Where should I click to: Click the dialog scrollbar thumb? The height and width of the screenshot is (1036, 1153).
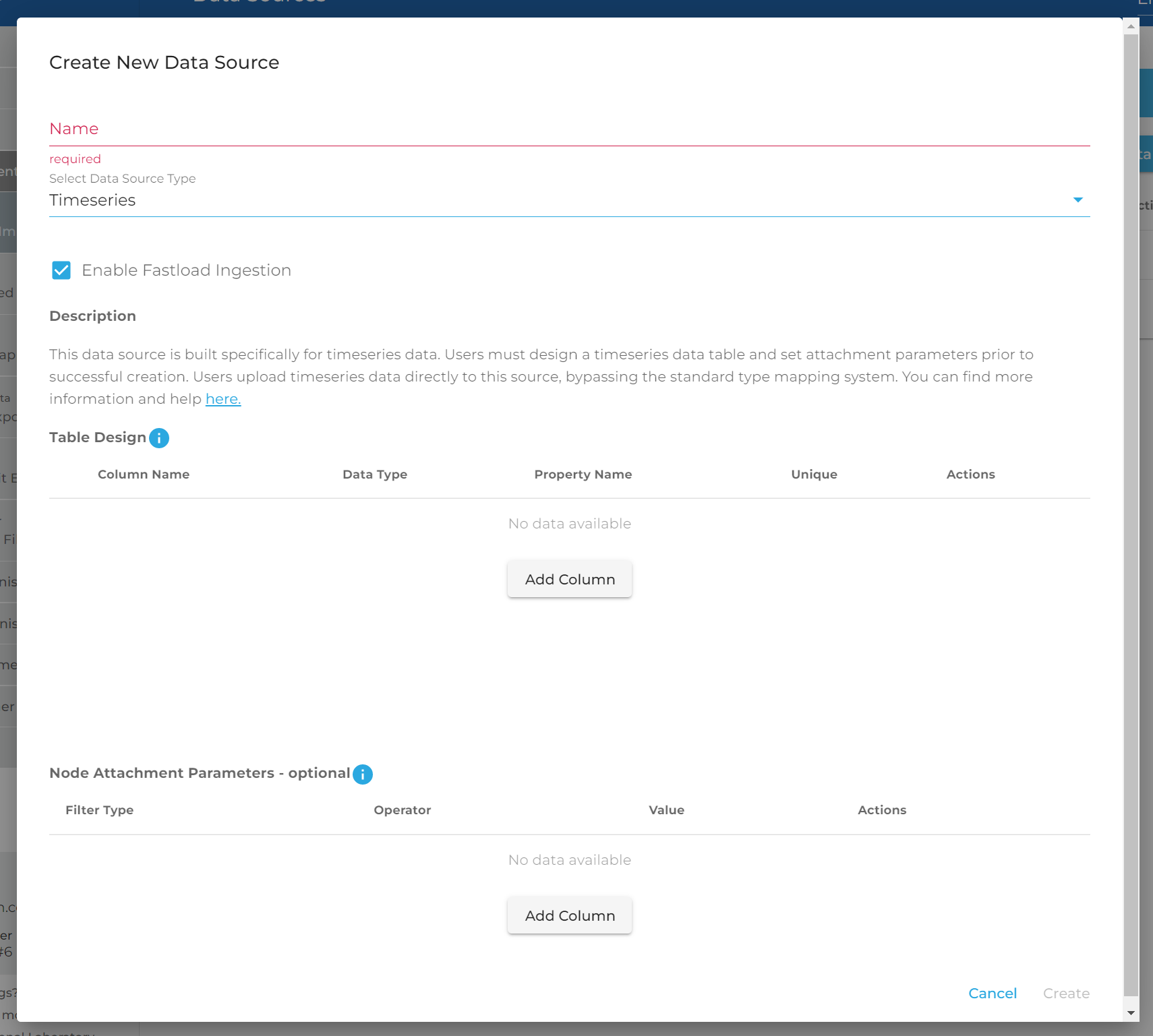tap(1131, 514)
